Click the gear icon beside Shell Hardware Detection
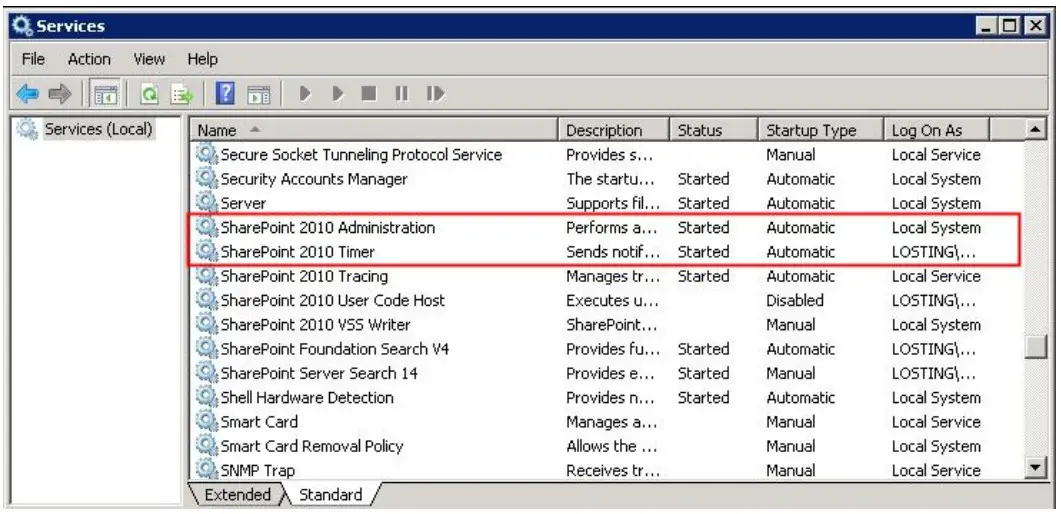This screenshot has height=514, width=1061. [206, 397]
